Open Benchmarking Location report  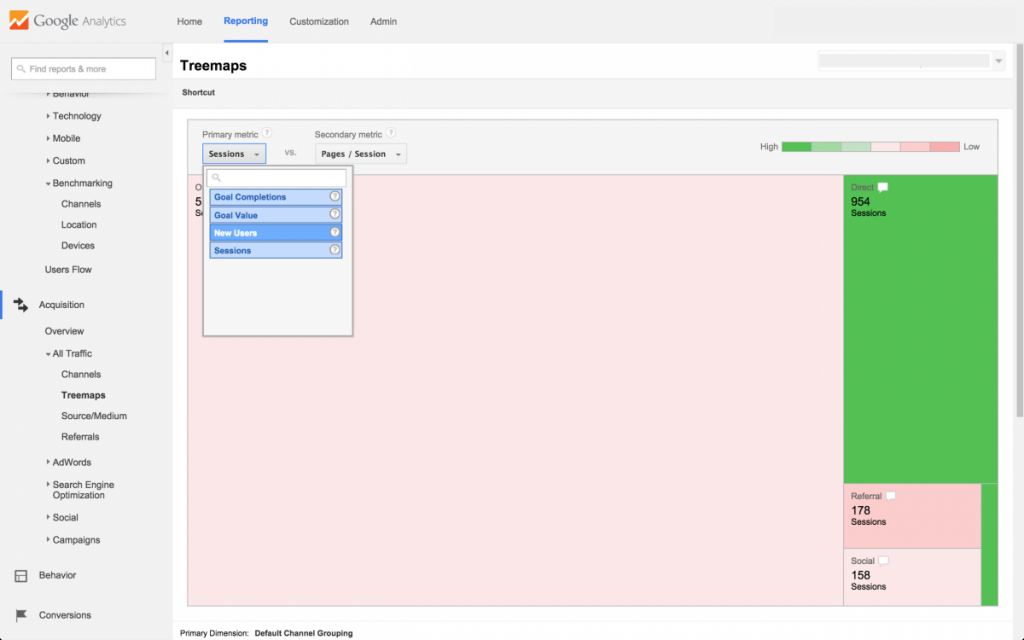(x=79, y=225)
